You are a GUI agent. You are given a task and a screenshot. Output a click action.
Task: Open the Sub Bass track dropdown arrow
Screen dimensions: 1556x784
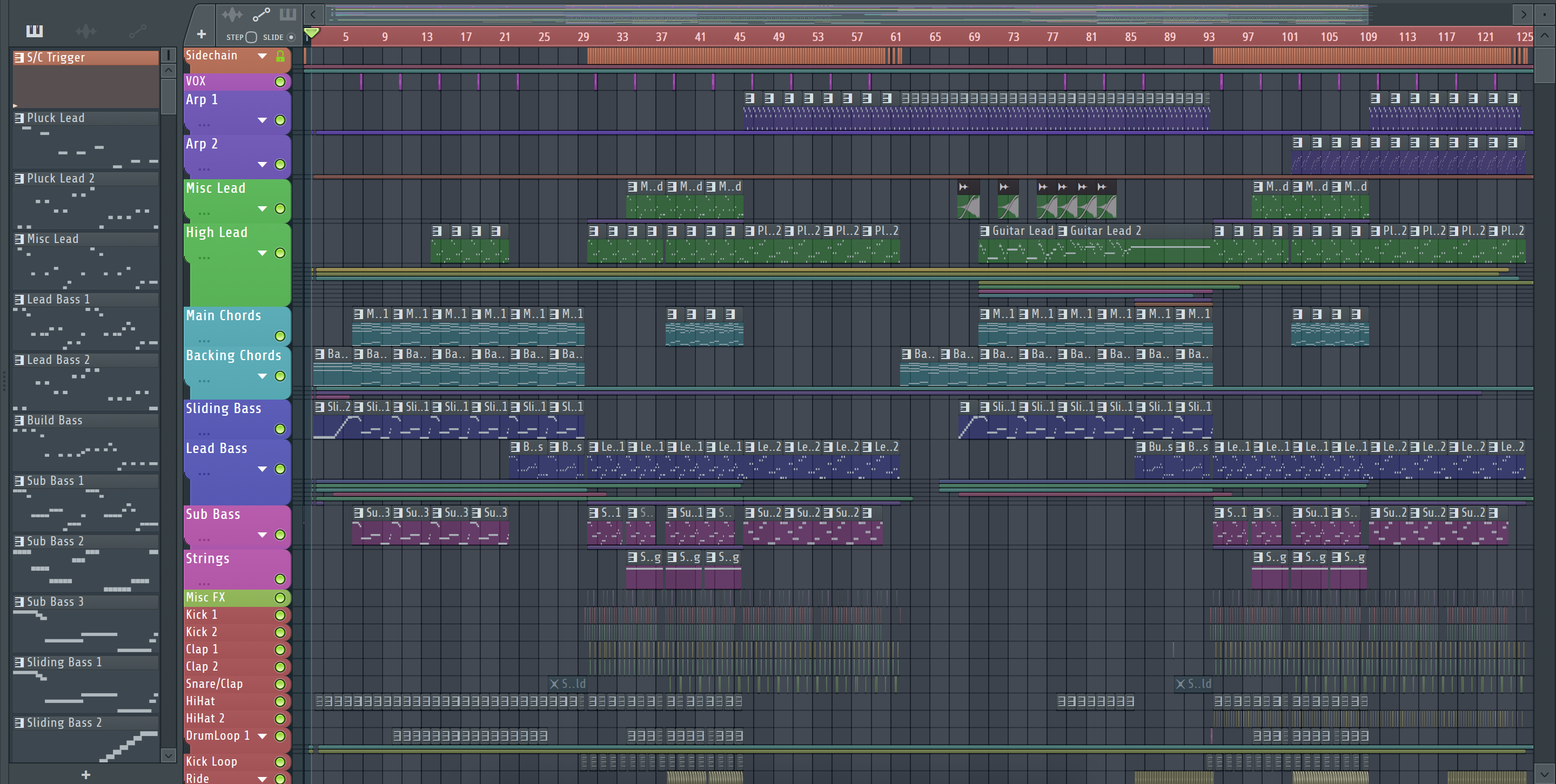[x=262, y=535]
